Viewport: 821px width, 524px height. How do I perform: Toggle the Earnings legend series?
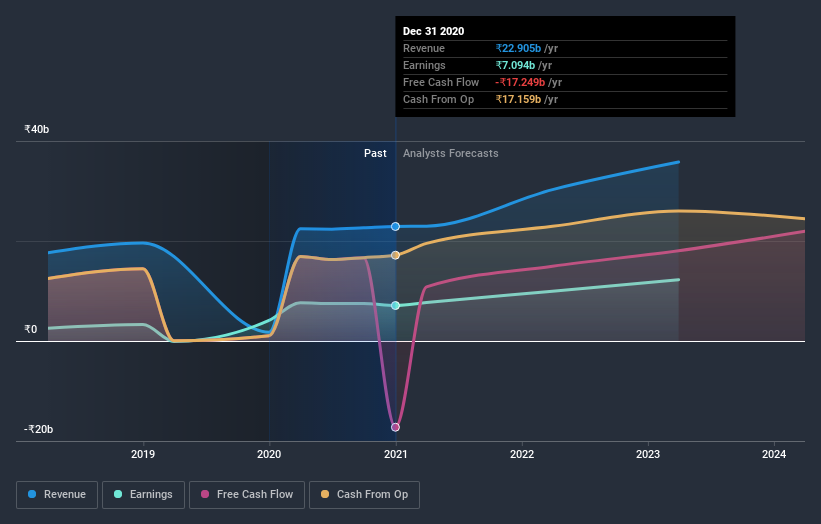click(143, 495)
